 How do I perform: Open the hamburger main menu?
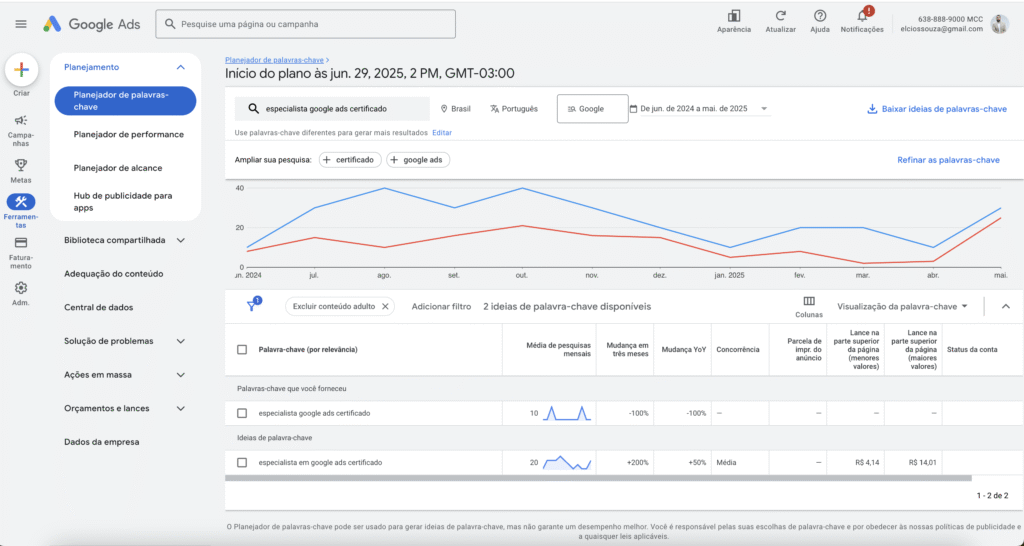21,24
